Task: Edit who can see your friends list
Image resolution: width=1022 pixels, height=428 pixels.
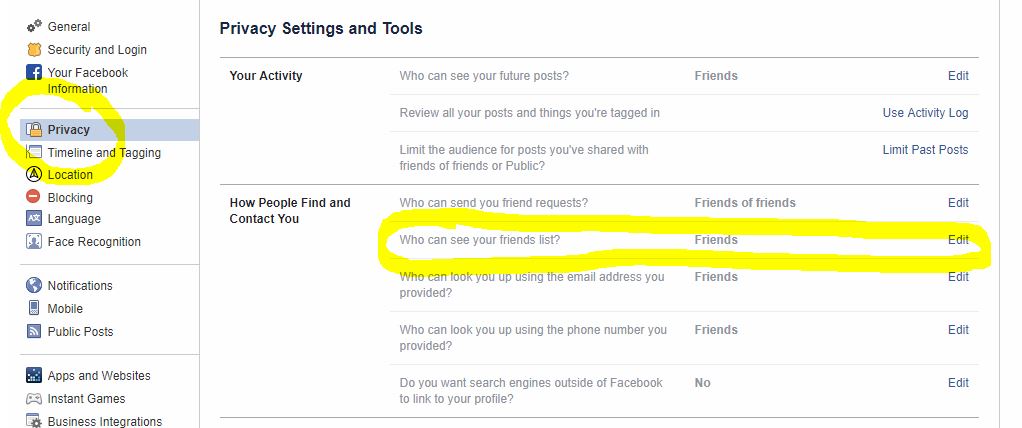Action: tap(958, 240)
